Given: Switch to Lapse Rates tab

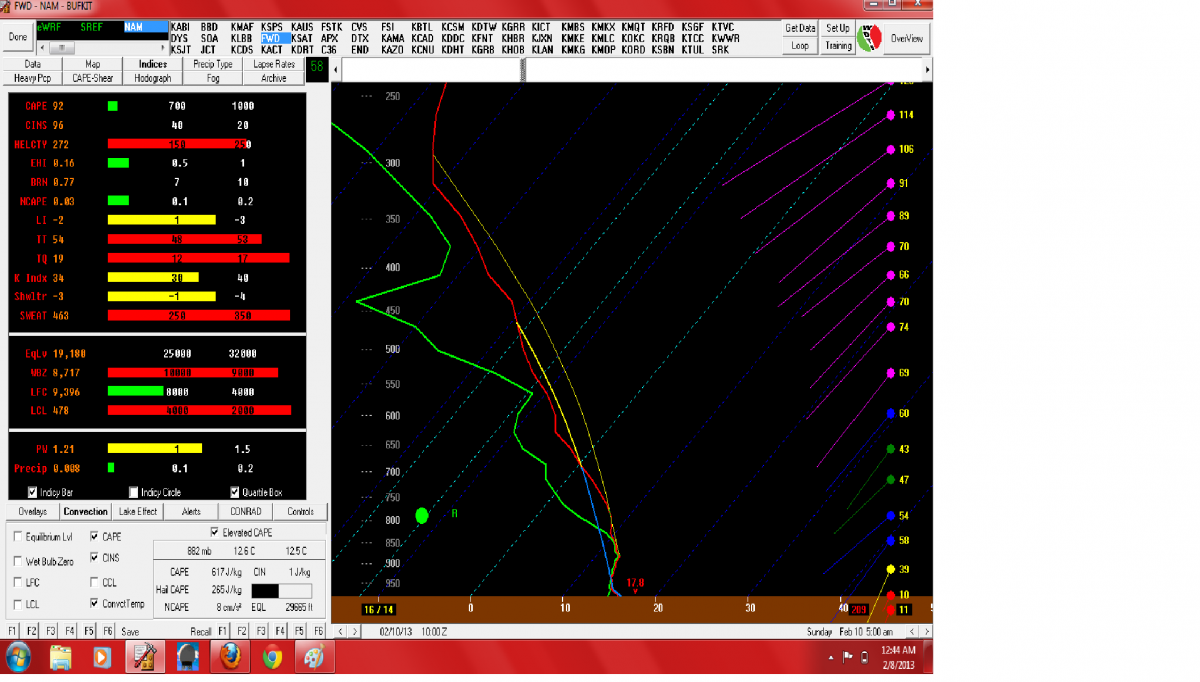Looking at the screenshot, I should coord(273,64).
